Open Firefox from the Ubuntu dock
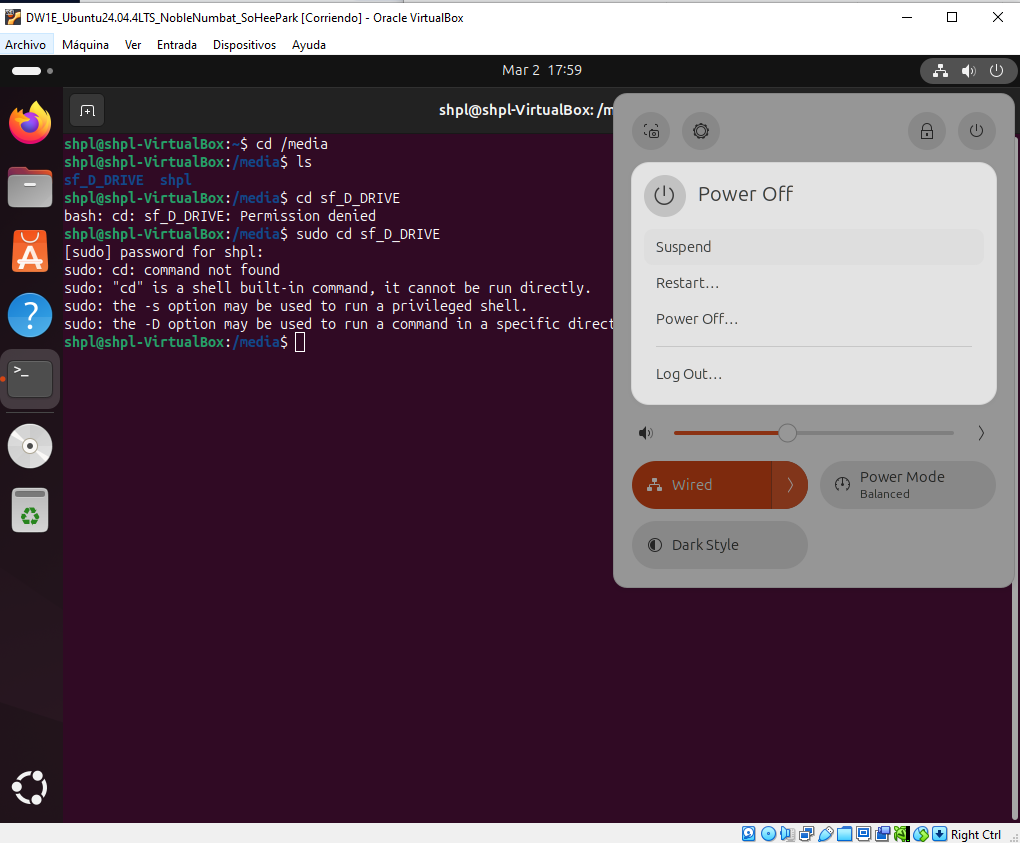1020x843 pixels. point(30,122)
